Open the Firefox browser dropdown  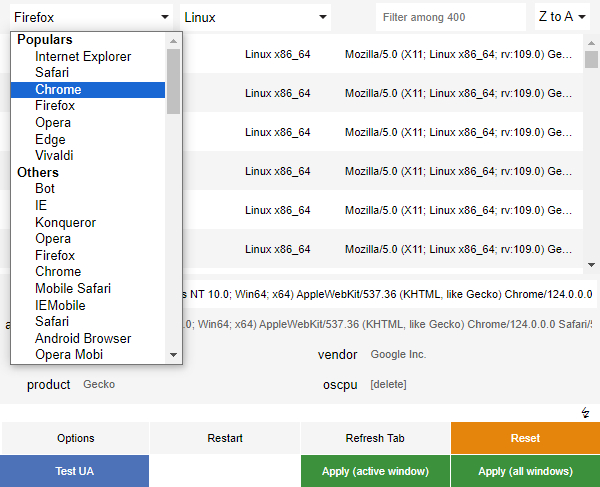pyautogui.click(x=91, y=17)
